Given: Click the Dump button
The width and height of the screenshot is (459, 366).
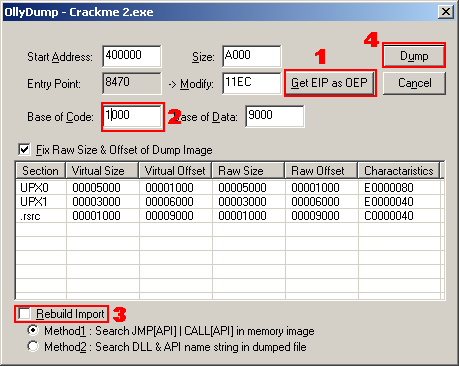Looking at the screenshot, I should point(414,56).
